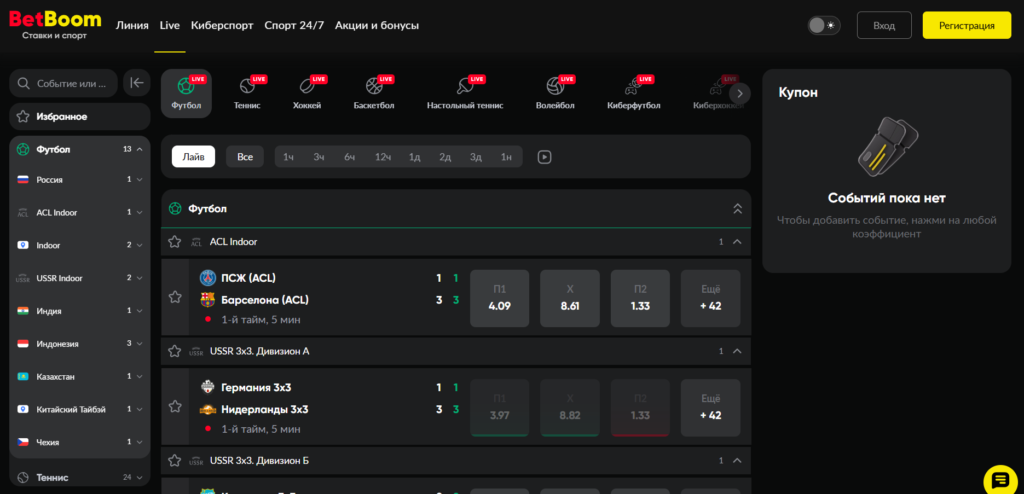Star the ACL Indoor league header
The width and height of the screenshot is (1024, 494).
tap(174, 242)
